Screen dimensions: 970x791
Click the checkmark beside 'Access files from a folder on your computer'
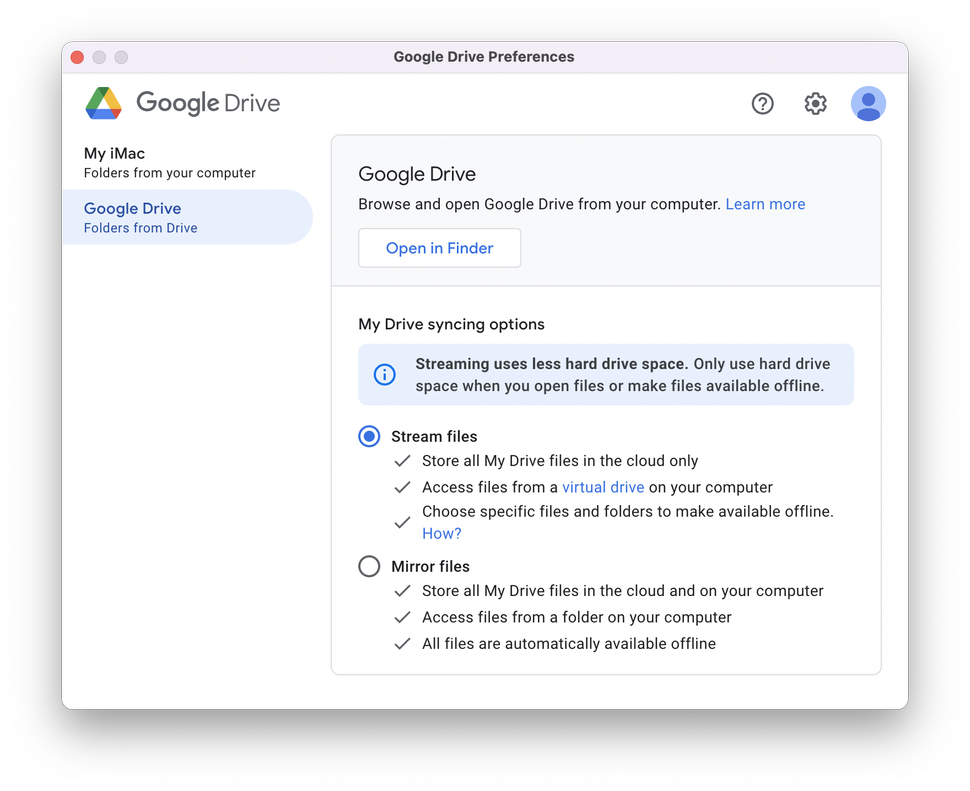(x=402, y=617)
